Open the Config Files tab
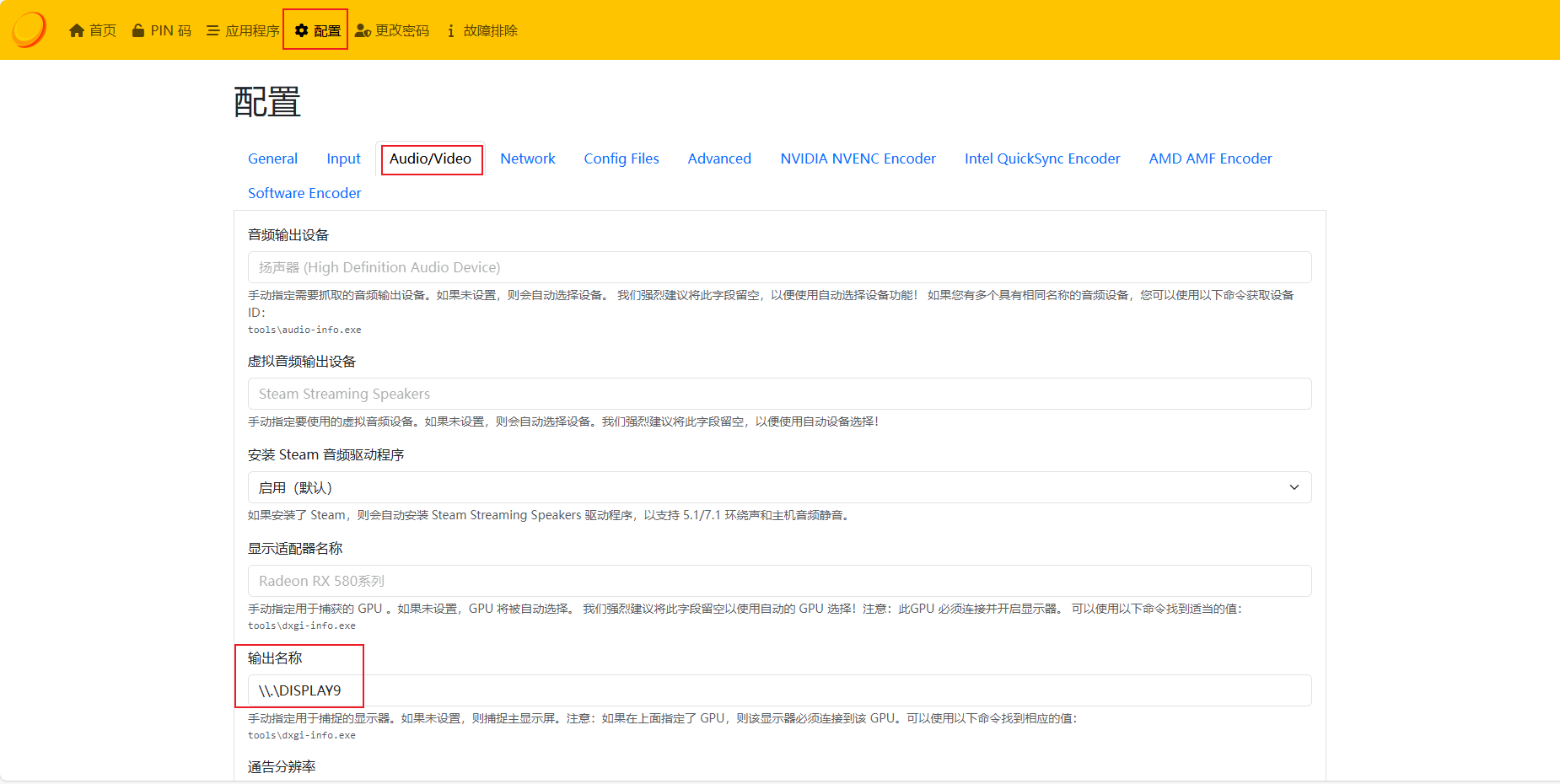The width and height of the screenshot is (1560, 784). [x=621, y=158]
